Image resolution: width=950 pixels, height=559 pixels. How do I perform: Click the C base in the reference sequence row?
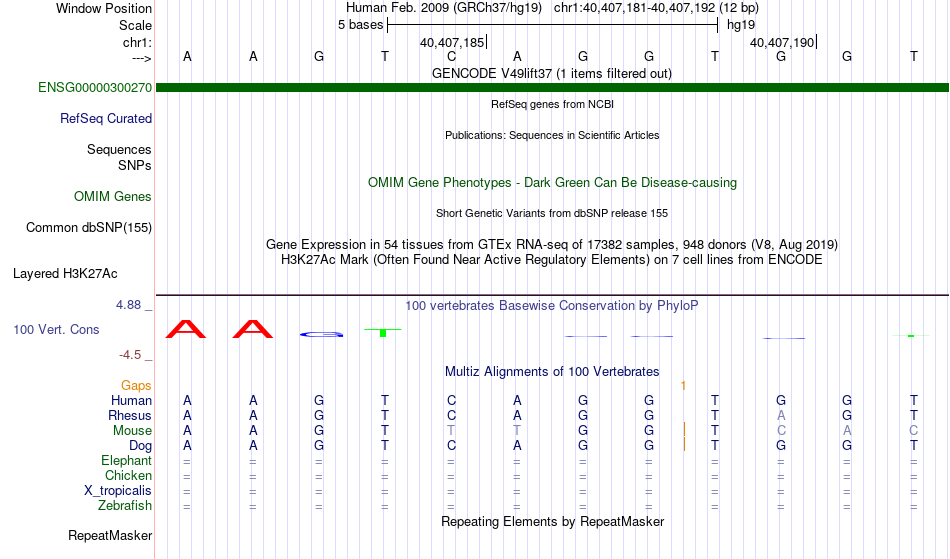pos(451,56)
